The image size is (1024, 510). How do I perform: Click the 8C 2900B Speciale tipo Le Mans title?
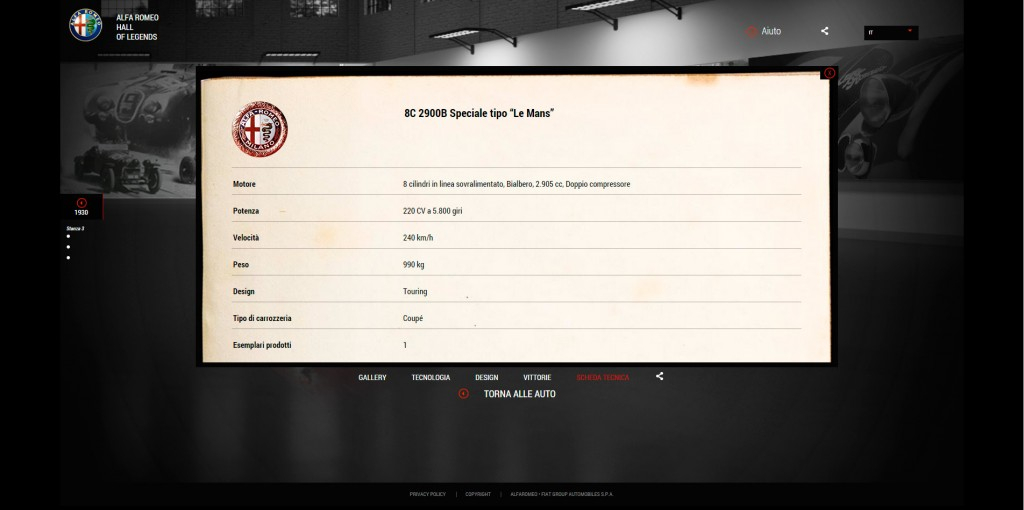click(479, 113)
